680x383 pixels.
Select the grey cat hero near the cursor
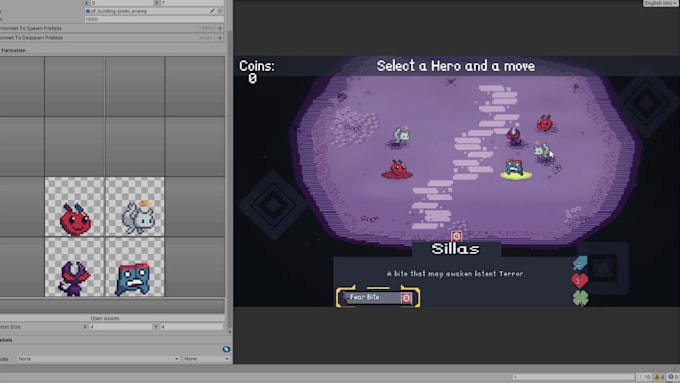pos(541,151)
